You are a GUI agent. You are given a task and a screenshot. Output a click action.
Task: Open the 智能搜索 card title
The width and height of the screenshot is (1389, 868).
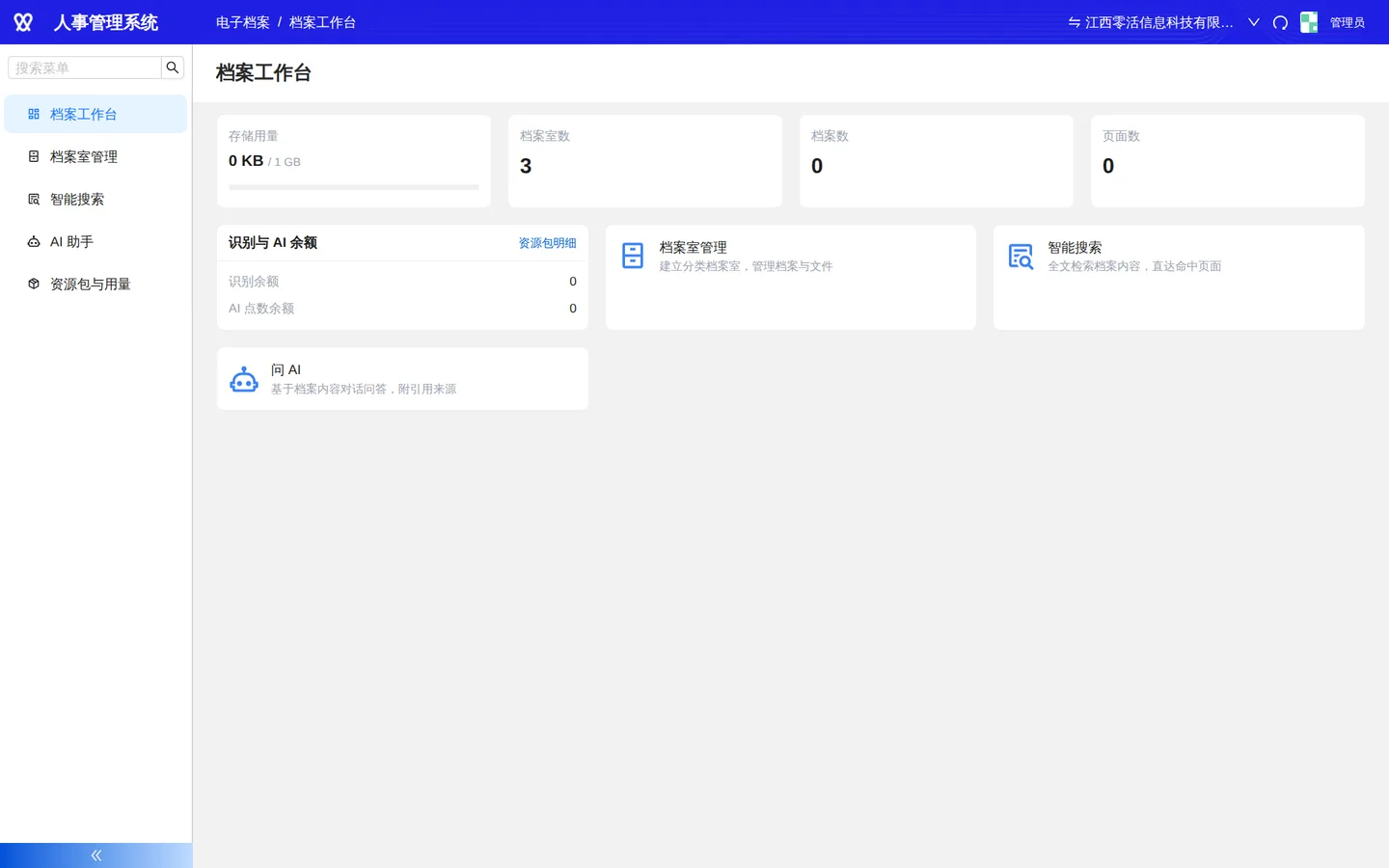[1075, 248]
